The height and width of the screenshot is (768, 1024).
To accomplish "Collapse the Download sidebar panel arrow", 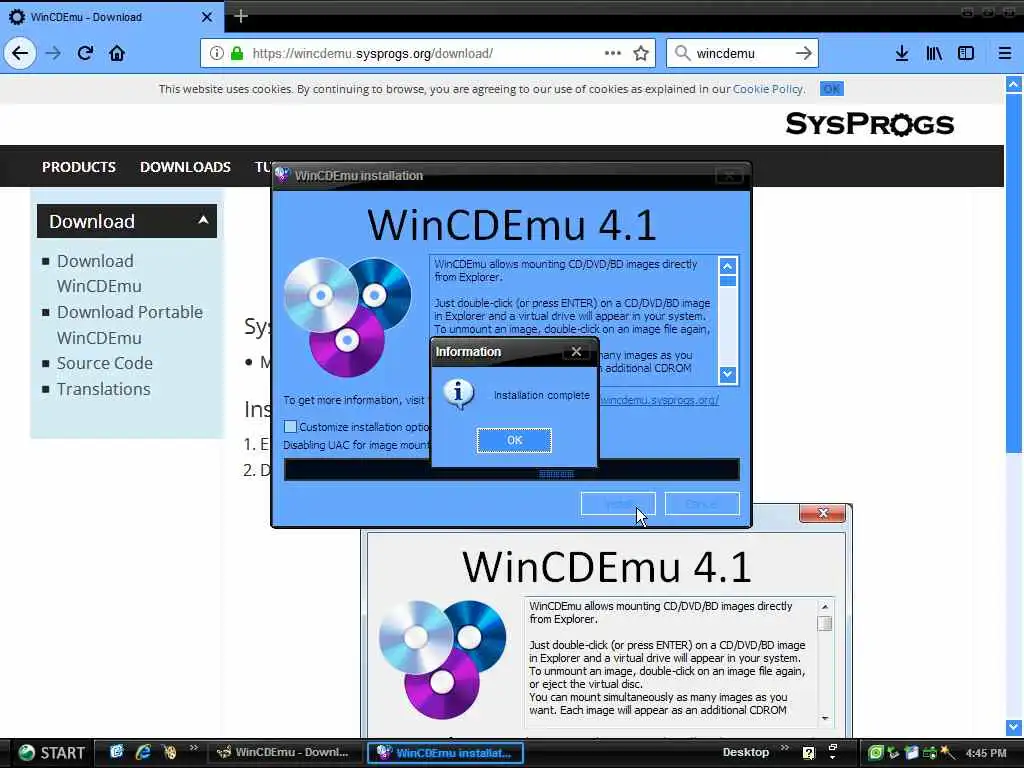I will 203,221.
